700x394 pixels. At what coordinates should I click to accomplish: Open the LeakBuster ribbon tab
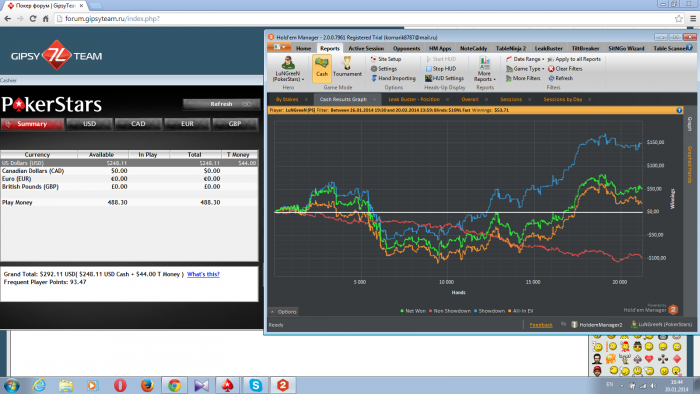click(x=549, y=48)
